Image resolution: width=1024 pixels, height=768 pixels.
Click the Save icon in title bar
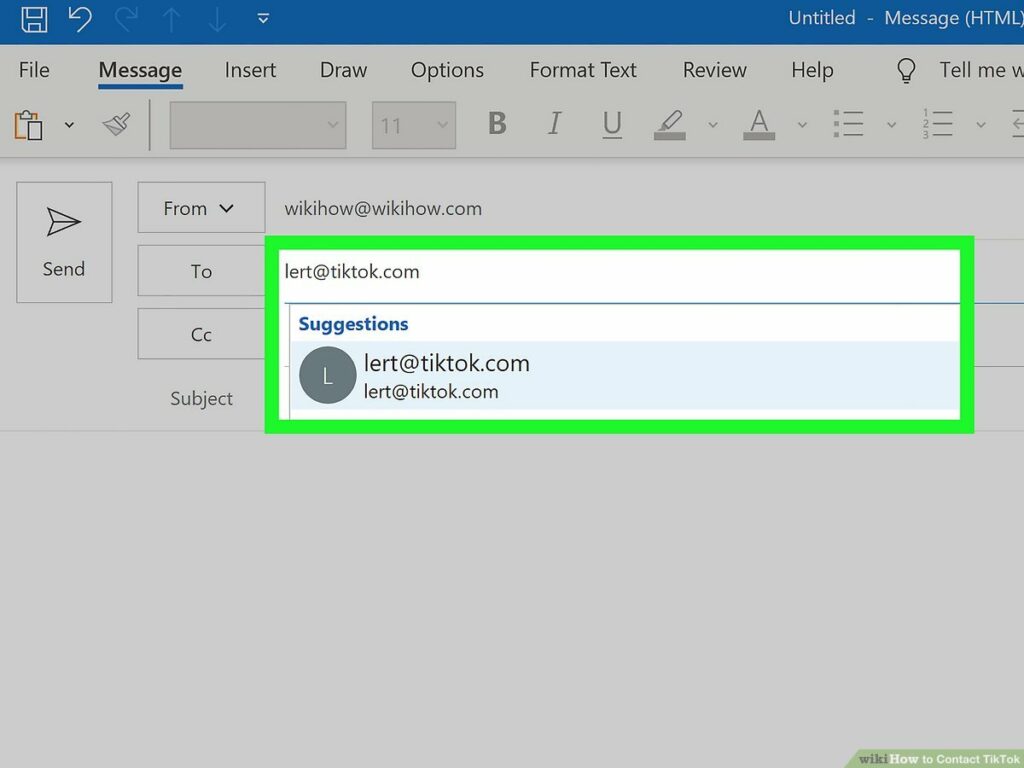point(34,19)
